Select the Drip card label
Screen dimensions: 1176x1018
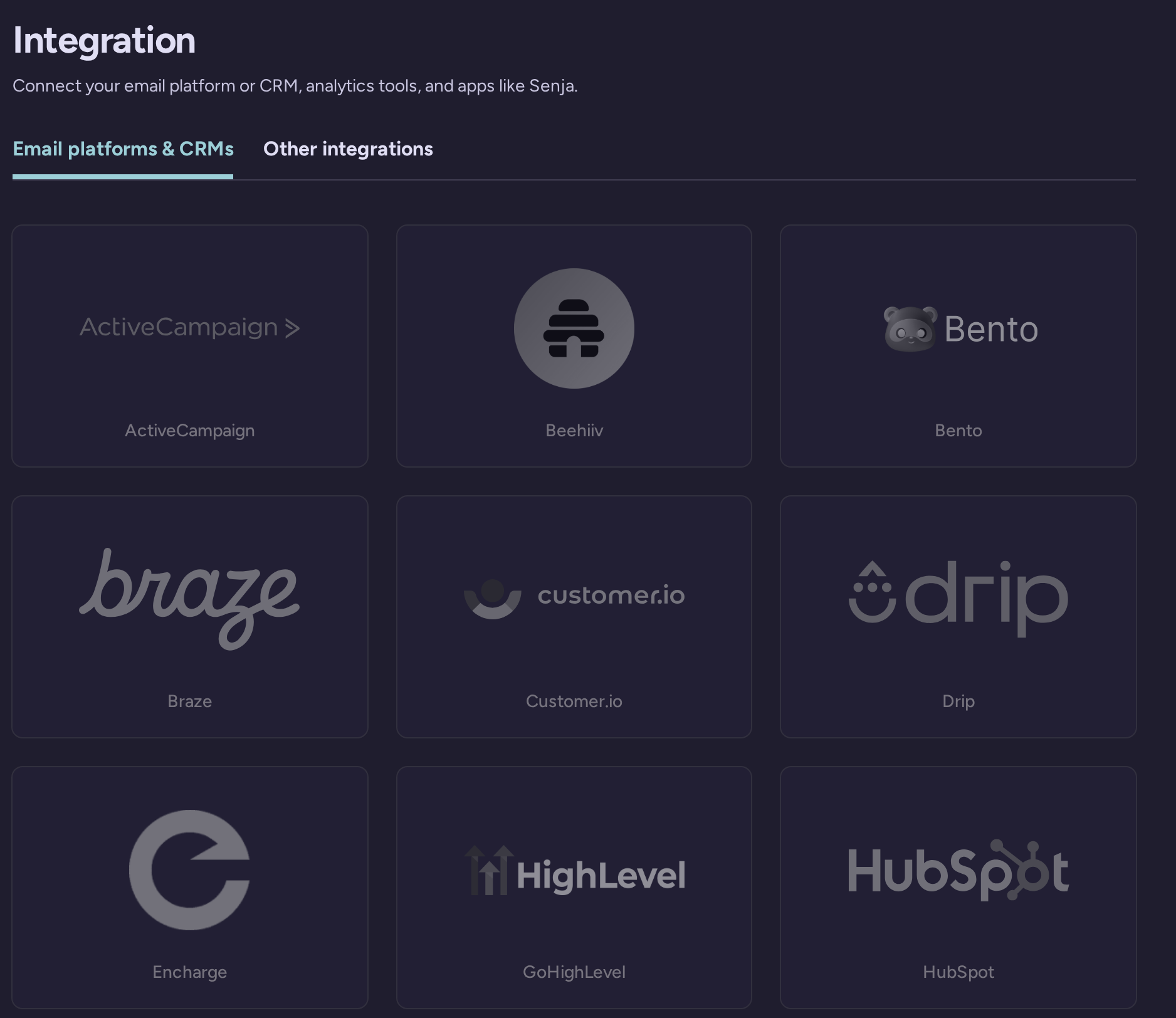[958, 701]
